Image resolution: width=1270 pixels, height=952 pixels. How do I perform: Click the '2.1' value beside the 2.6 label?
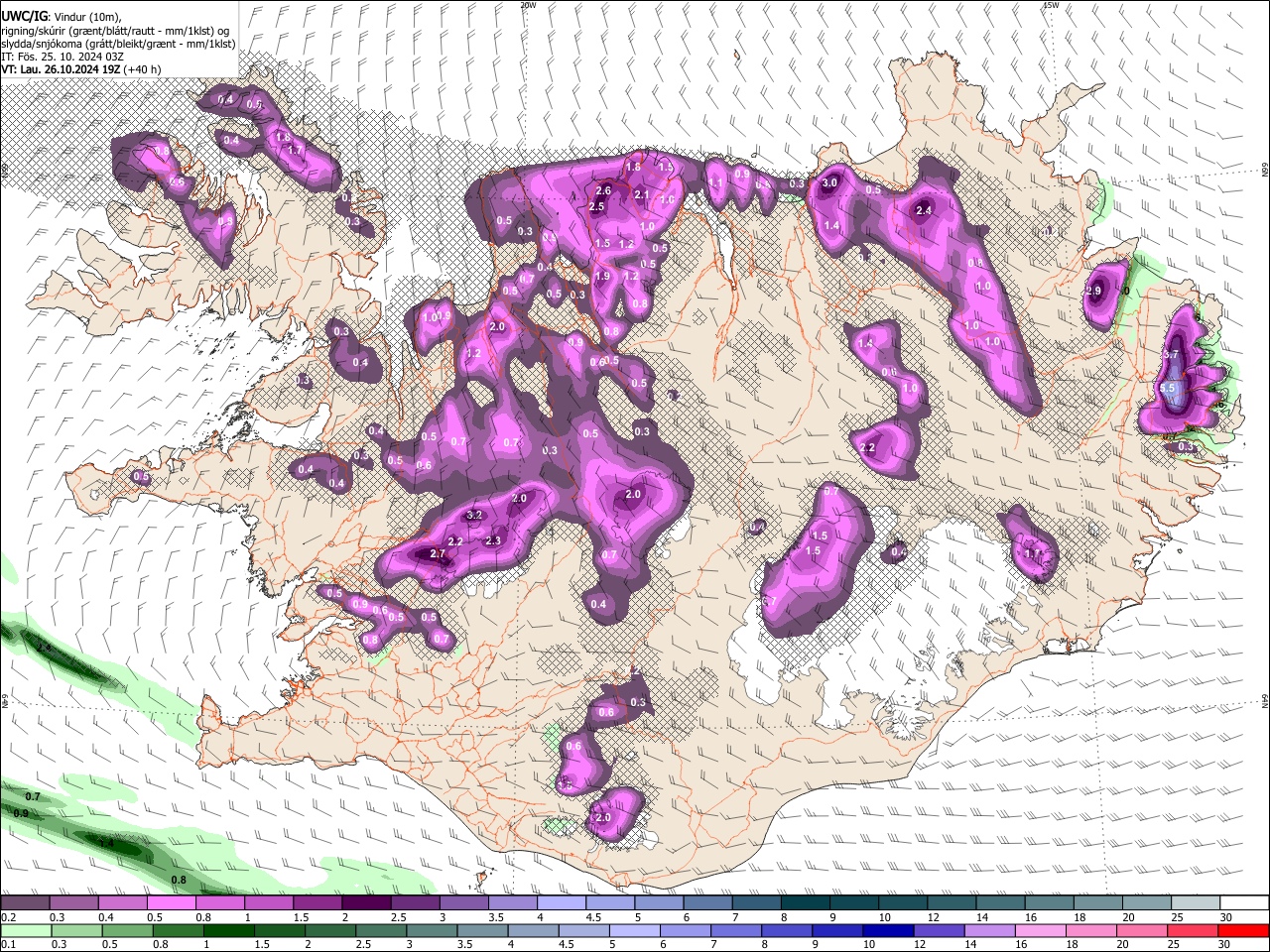[x=642, y=195]
